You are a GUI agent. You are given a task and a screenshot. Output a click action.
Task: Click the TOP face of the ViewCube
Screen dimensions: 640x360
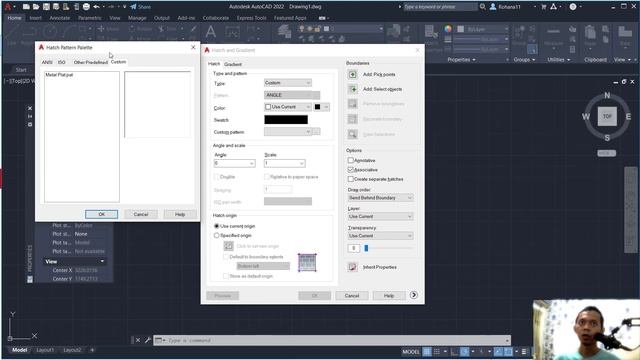[607, 116]
